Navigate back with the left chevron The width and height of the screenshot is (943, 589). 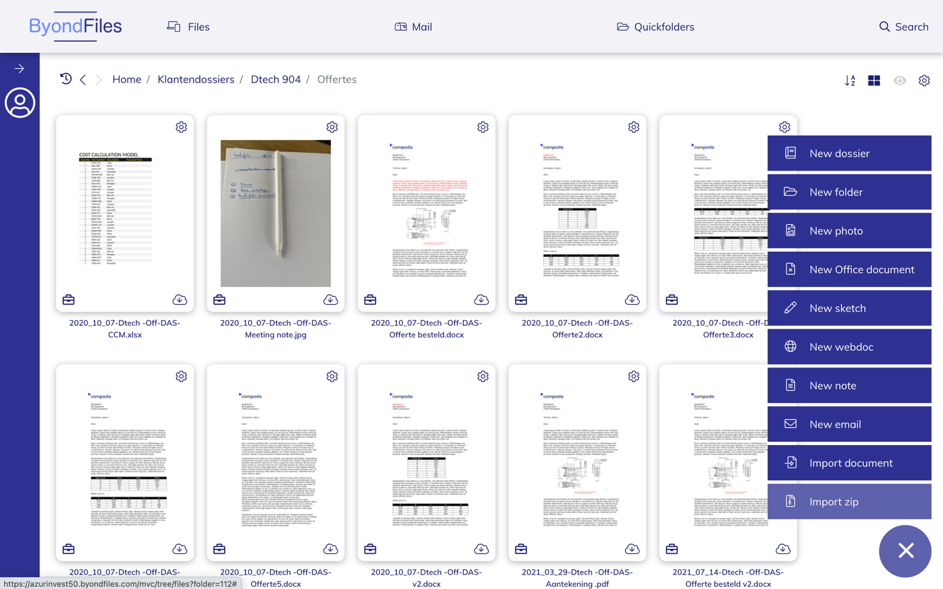point(83,79)
